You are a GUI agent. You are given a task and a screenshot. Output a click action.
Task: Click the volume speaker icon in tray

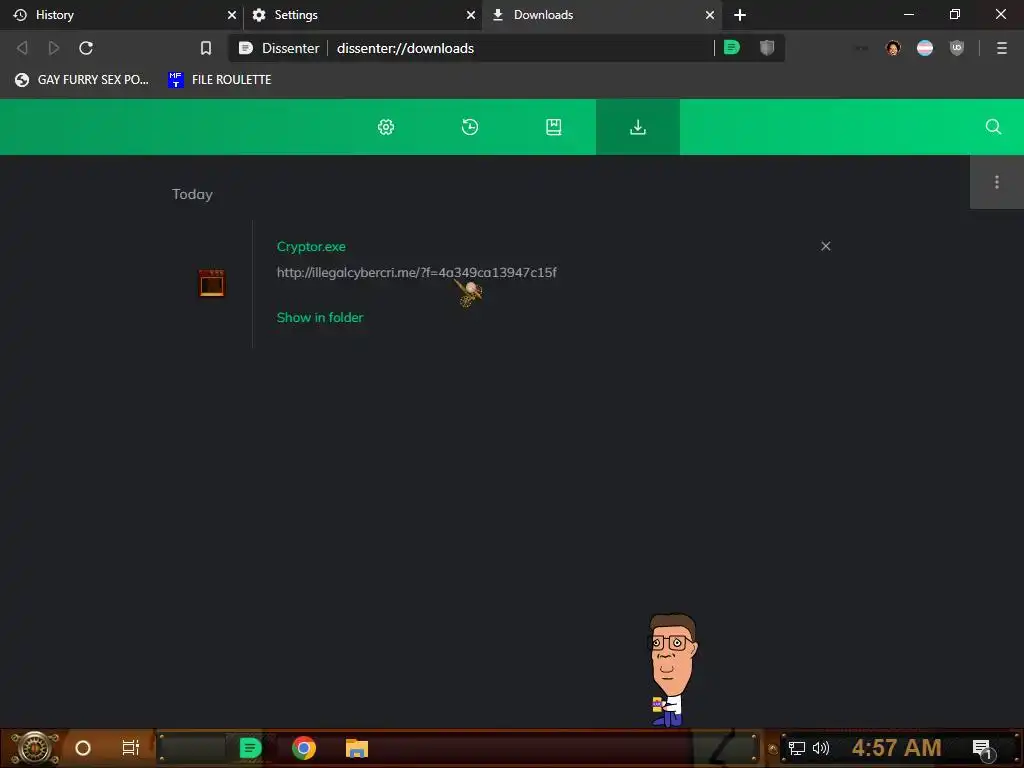click(820, 748)
